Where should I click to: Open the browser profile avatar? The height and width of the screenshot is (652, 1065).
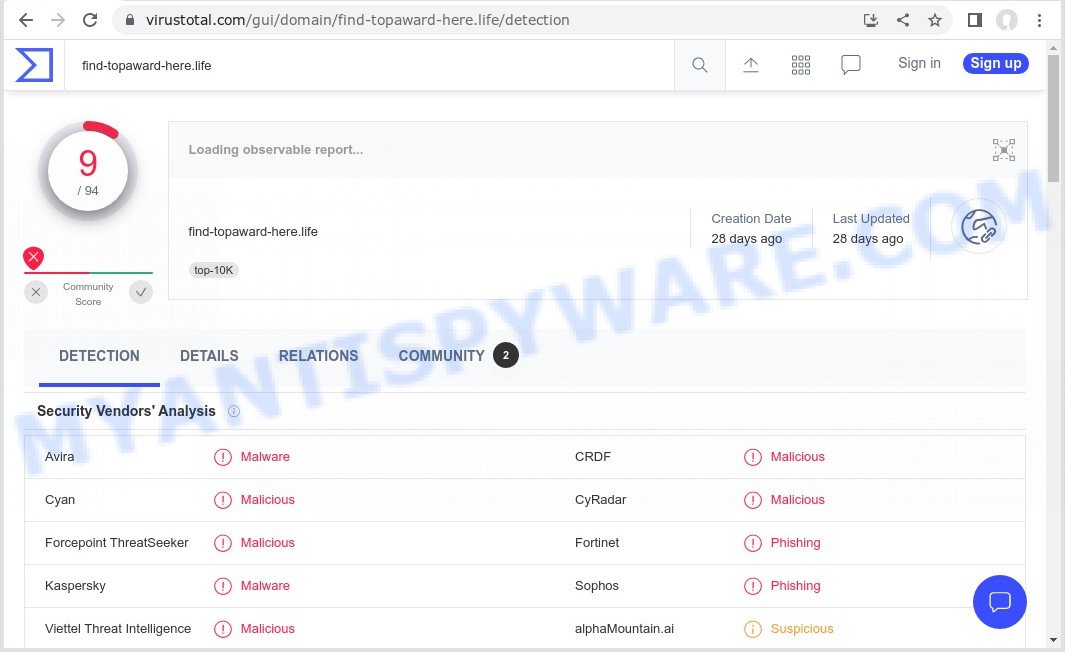coord(1007,20)
